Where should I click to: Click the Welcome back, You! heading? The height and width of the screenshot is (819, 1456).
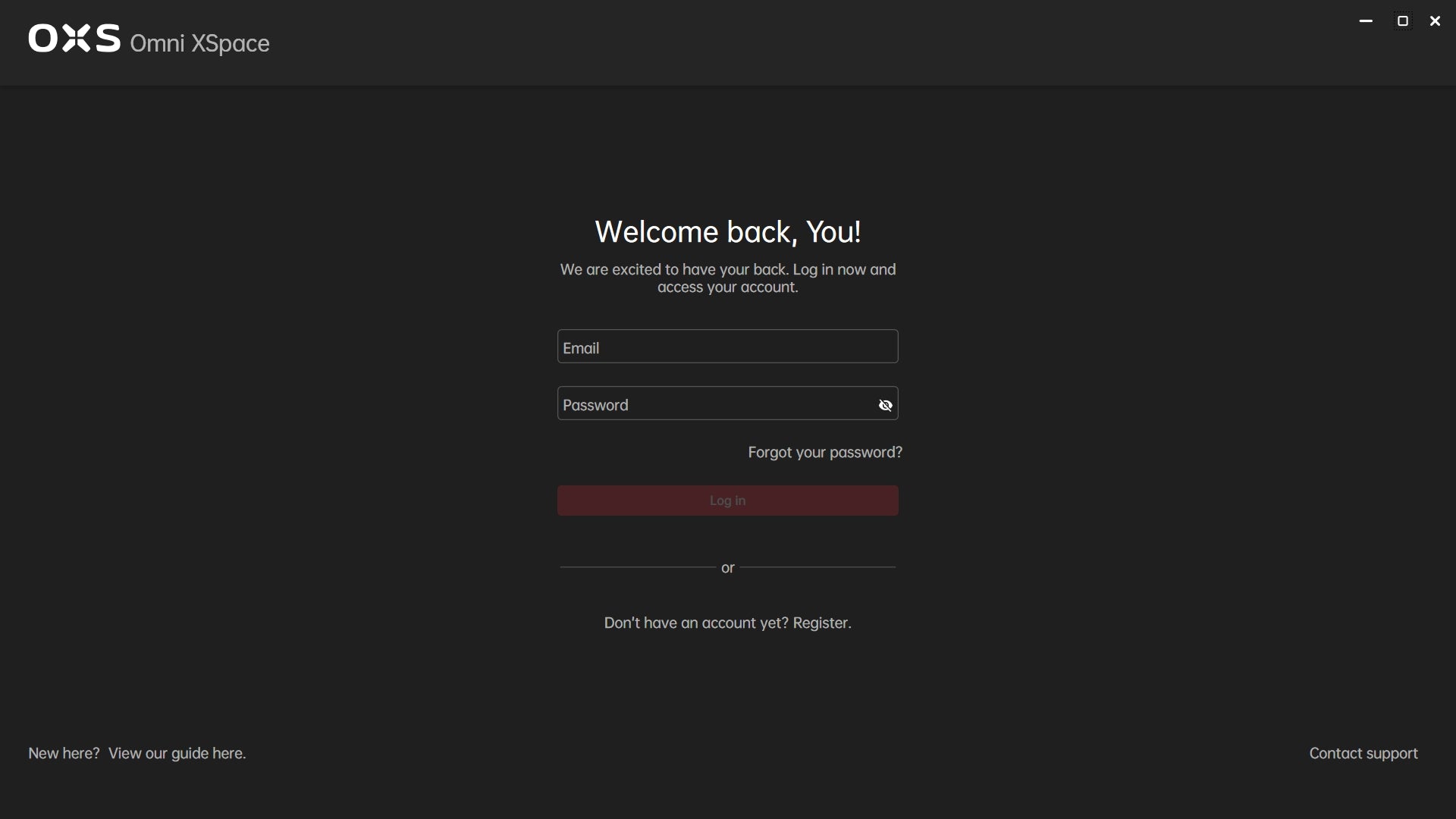(x=727, y=232)
